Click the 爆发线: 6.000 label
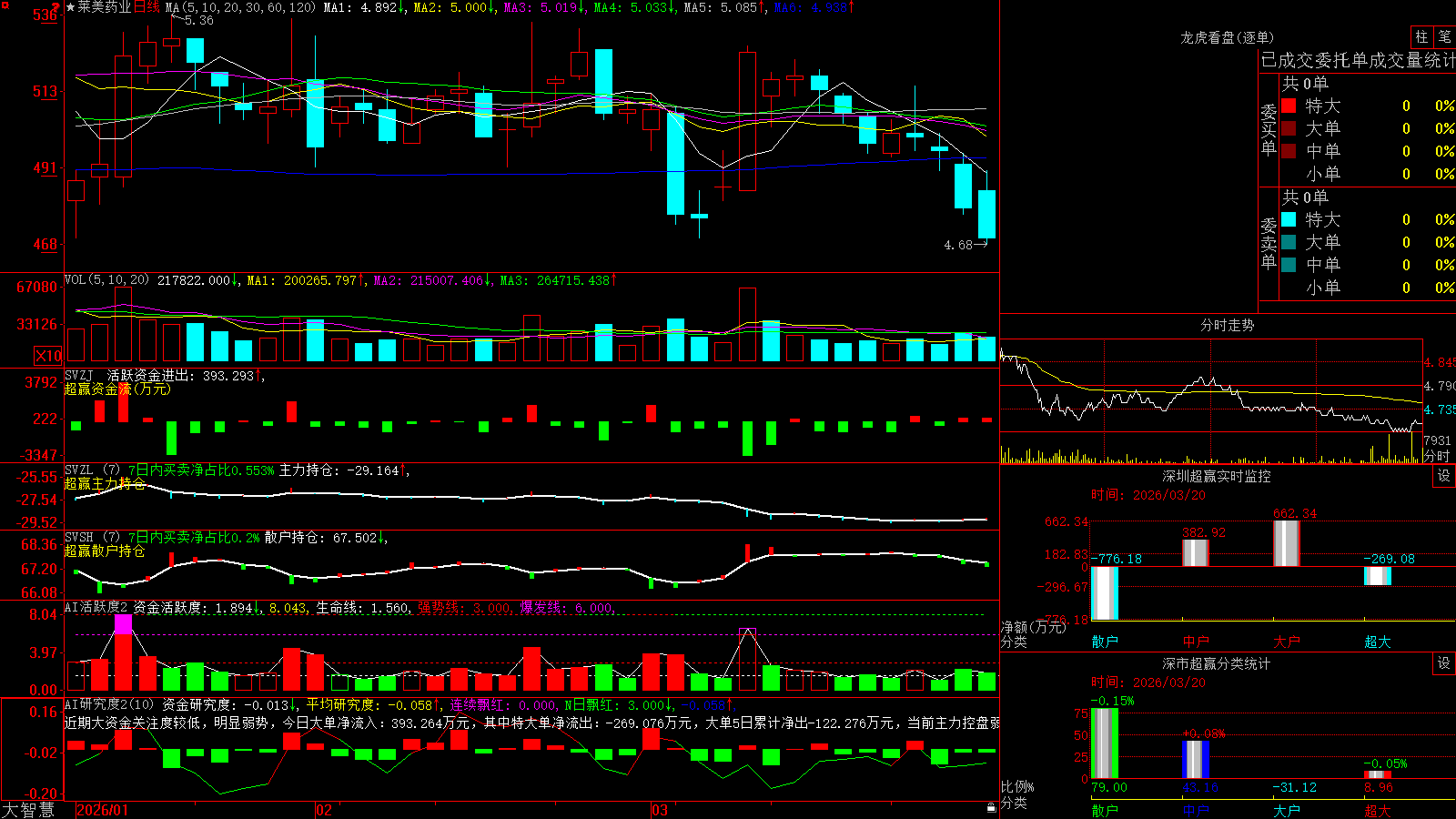This screenshot has width=1456, height=819. (566, 607)
